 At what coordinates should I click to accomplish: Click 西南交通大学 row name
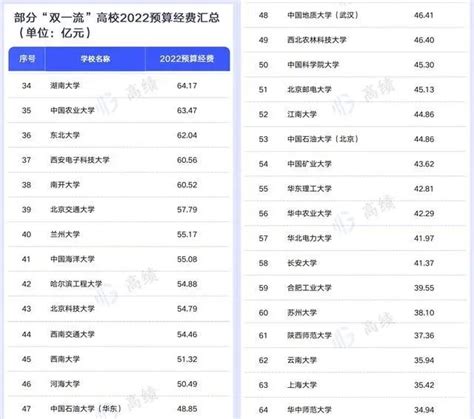72,334
